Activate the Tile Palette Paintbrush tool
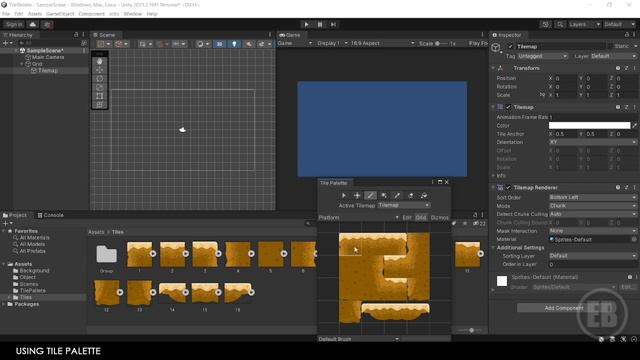 point(370,196)
